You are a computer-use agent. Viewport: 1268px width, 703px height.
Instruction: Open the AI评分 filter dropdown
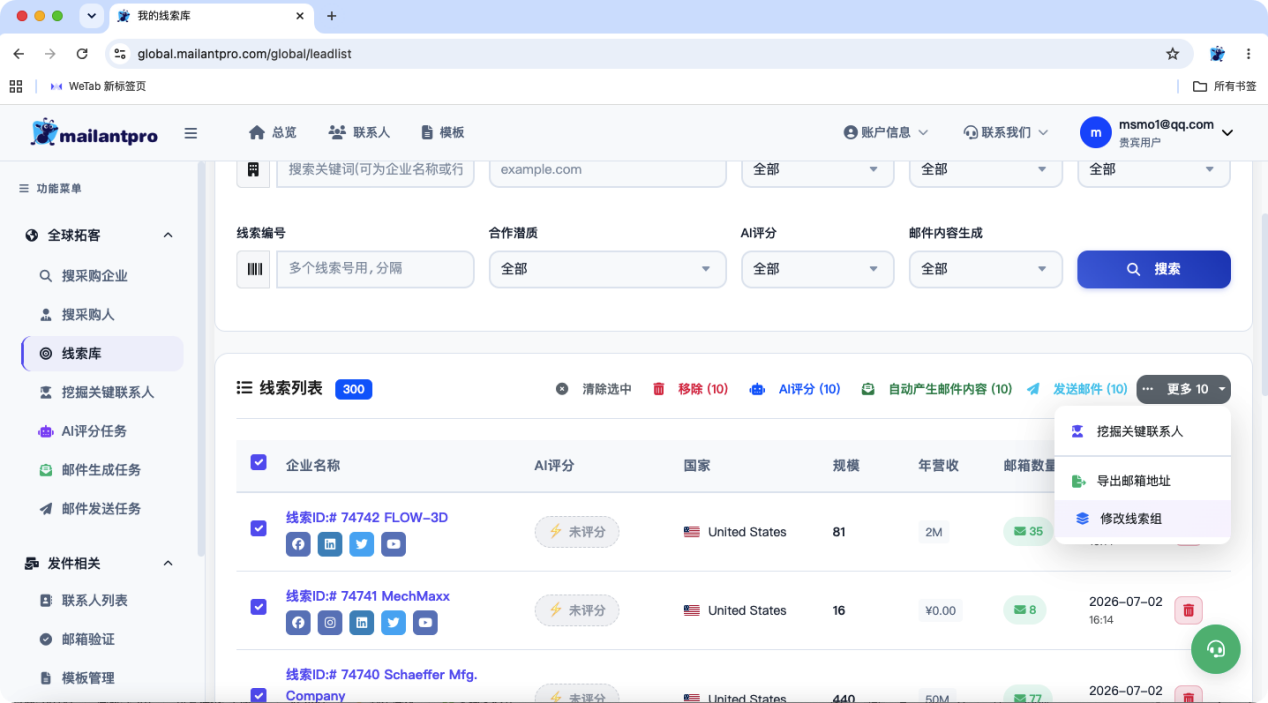(817, 269)
